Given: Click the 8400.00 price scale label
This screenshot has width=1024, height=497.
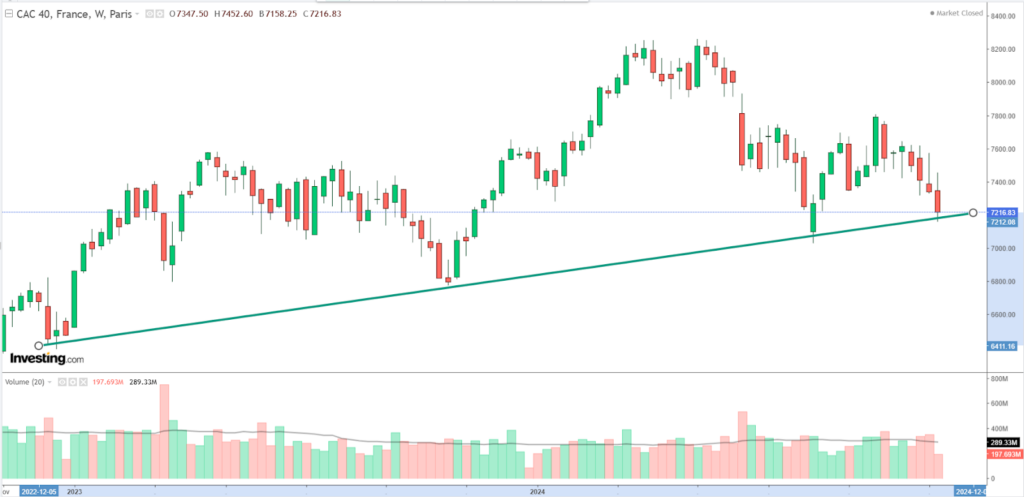Looking at the screenshot, I should [1001, 17].
